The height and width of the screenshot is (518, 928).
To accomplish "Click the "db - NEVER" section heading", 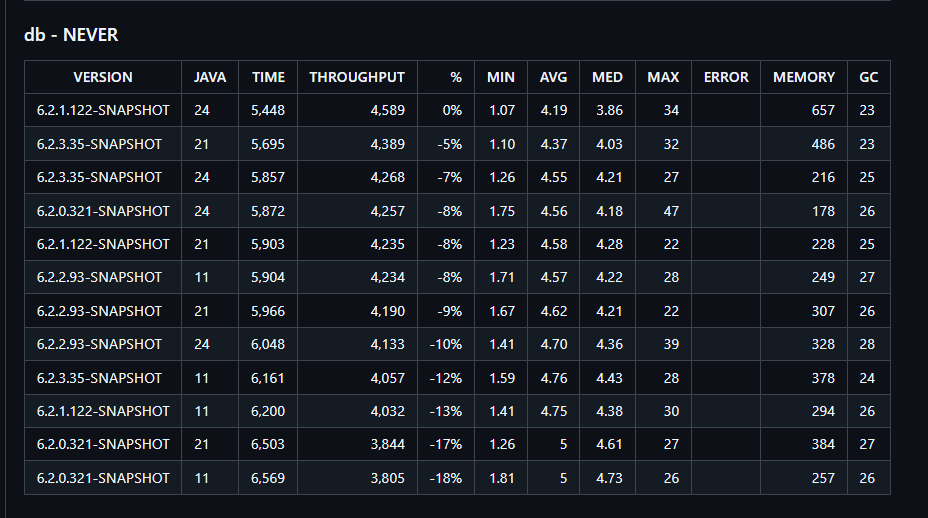I will (x=71, y=35).
